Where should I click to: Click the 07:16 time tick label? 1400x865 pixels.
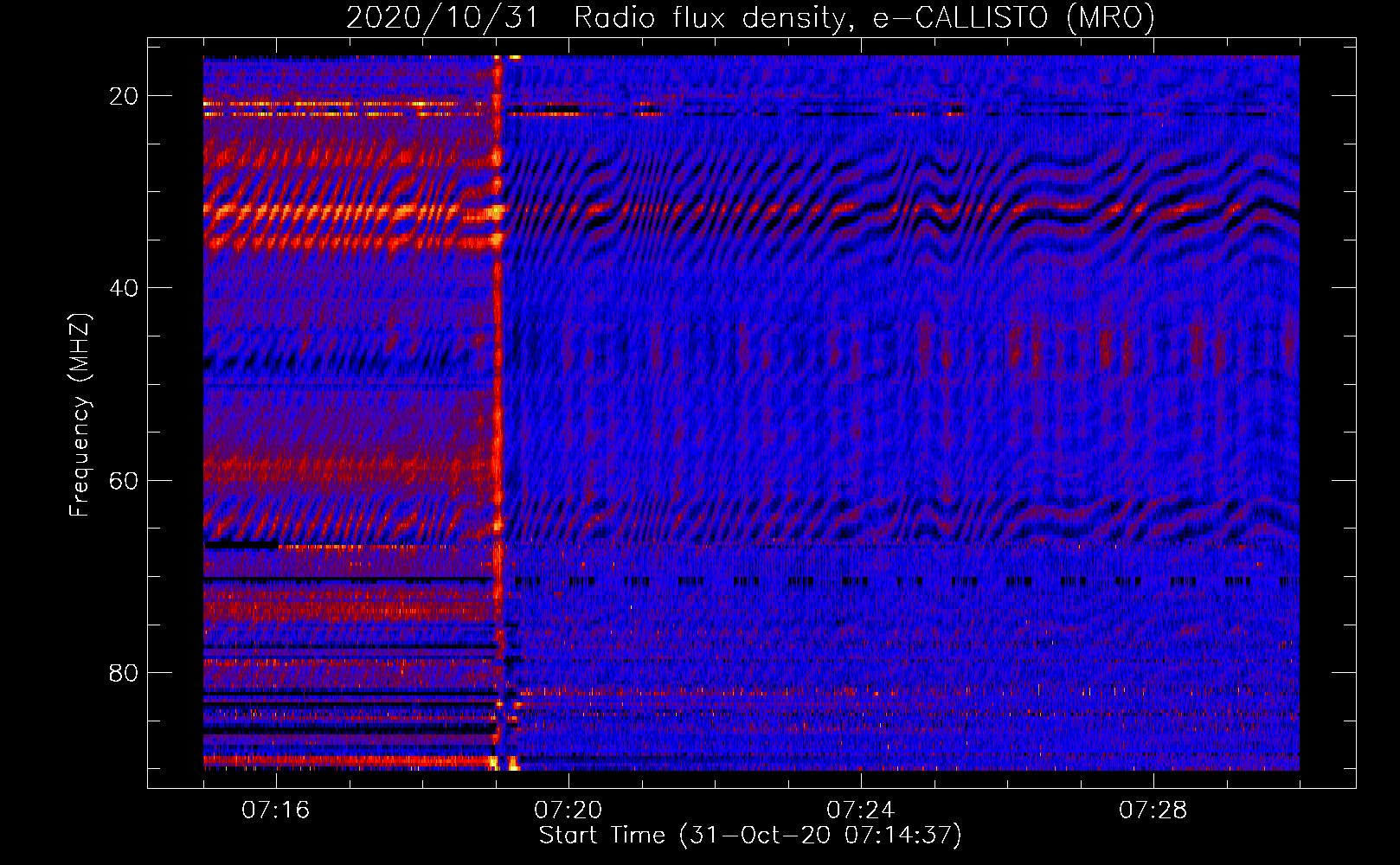pos(276,811)
